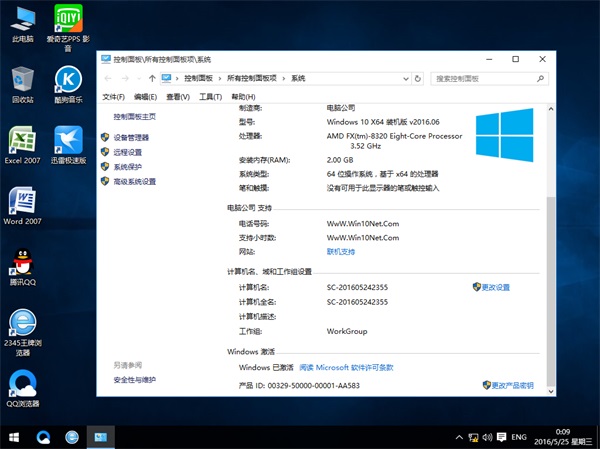Open the 工具(T) menu
Screen dimensions: 600x449
pos(209,97)
